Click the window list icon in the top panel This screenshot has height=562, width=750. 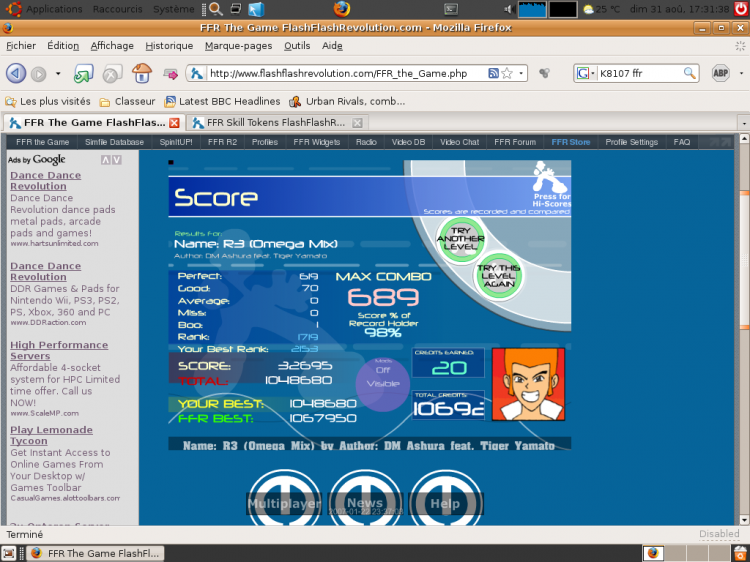point(236,9)
